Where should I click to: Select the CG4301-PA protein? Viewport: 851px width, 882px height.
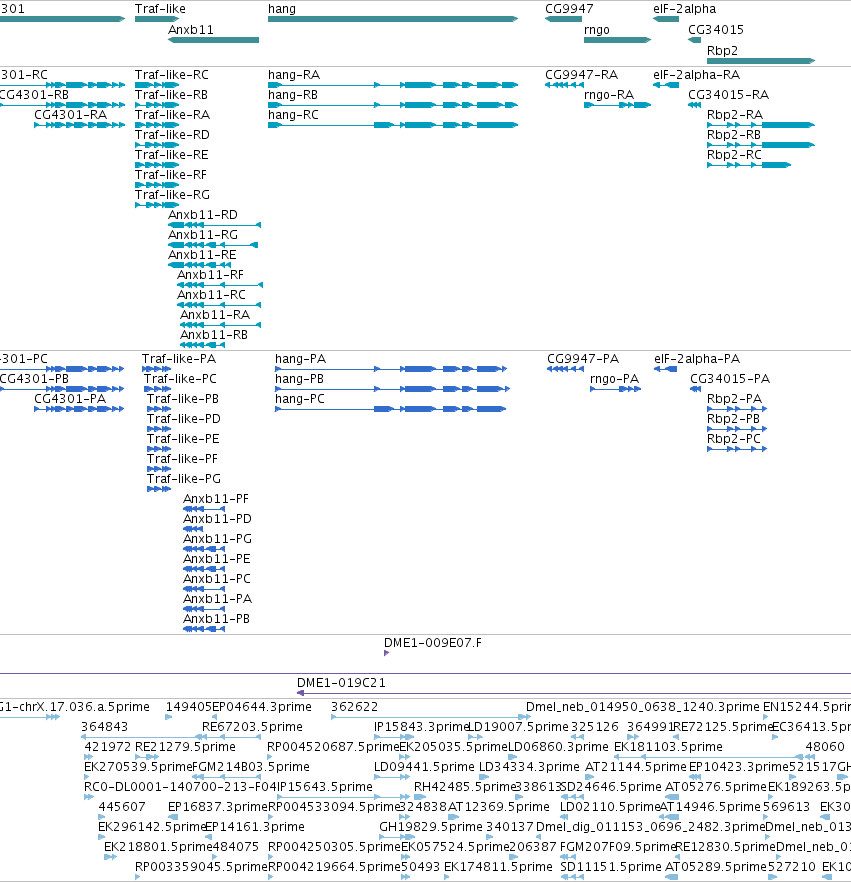79,409
